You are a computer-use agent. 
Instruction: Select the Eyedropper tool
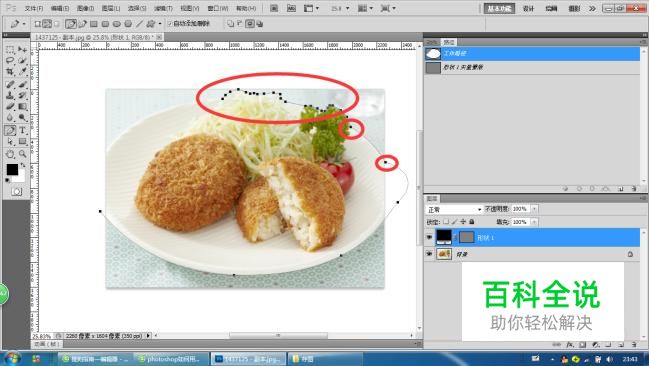22,71
